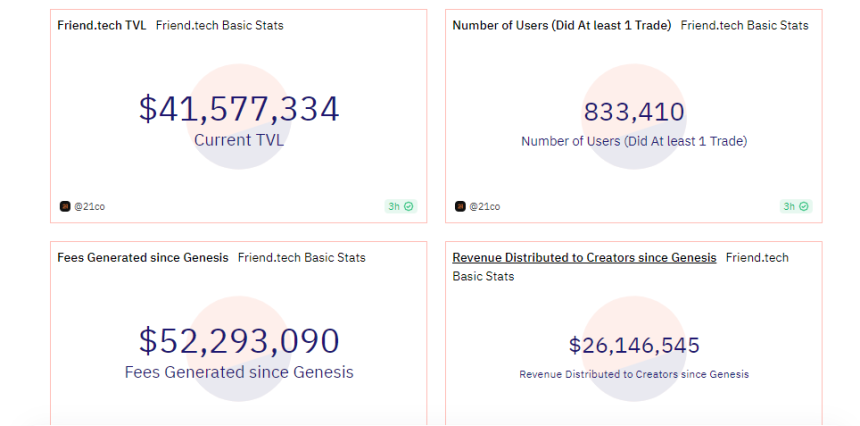This screenshot has width=860, height=426.
Task: Click the Current TVL label
Action: [239, 140]
